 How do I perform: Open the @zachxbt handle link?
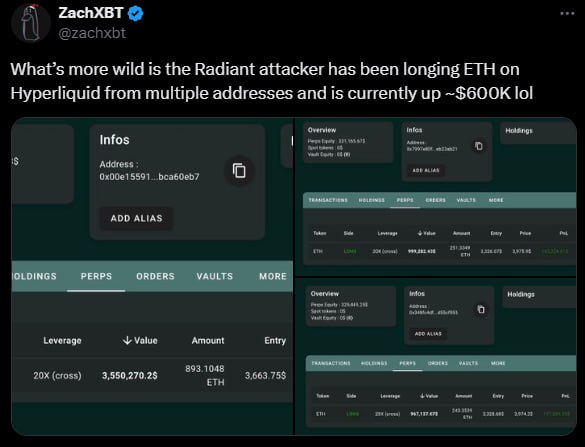click(x=92, y=33)
